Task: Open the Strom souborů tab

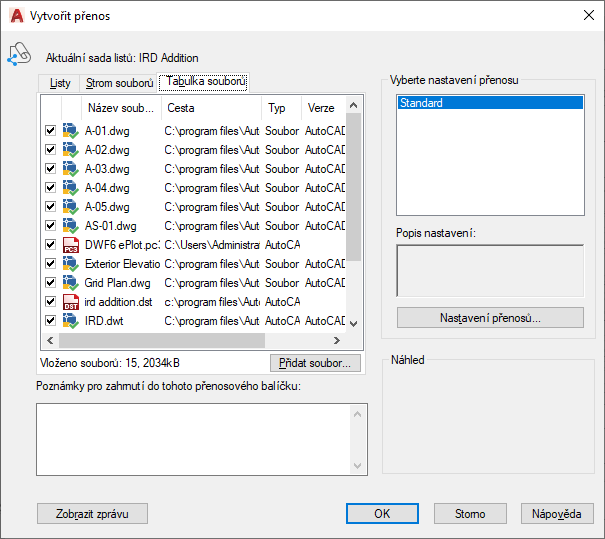Action: (x=120, y=83)
